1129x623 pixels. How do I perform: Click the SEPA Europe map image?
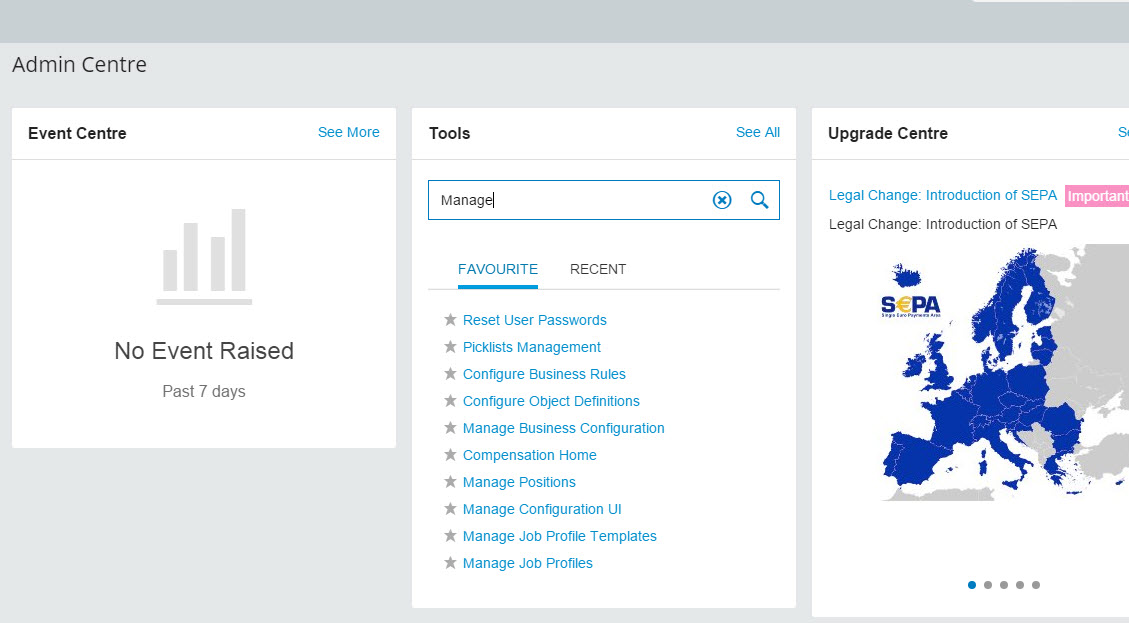pyautogui.click(x=1005, y=372)
